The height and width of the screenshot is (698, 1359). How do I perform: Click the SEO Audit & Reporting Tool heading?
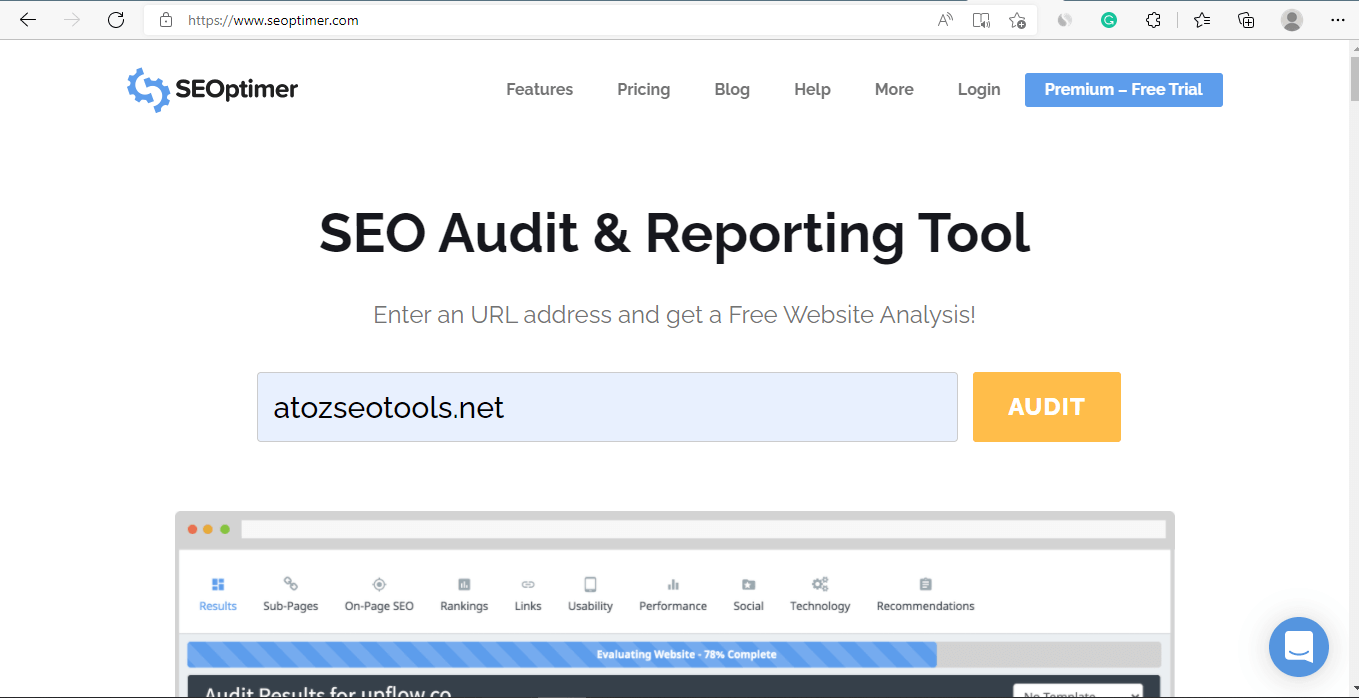(675, 233)
